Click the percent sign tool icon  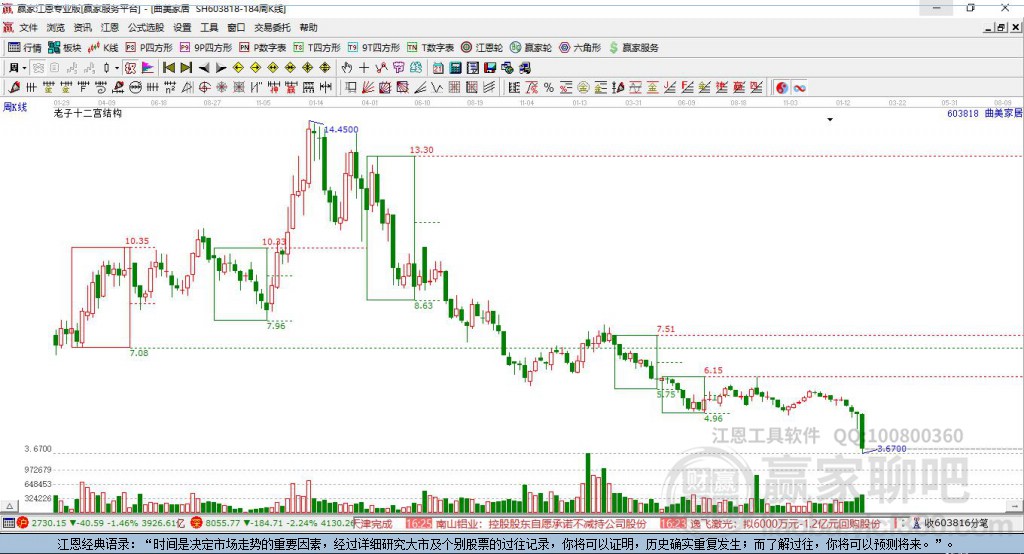click(x=549, y=88)
